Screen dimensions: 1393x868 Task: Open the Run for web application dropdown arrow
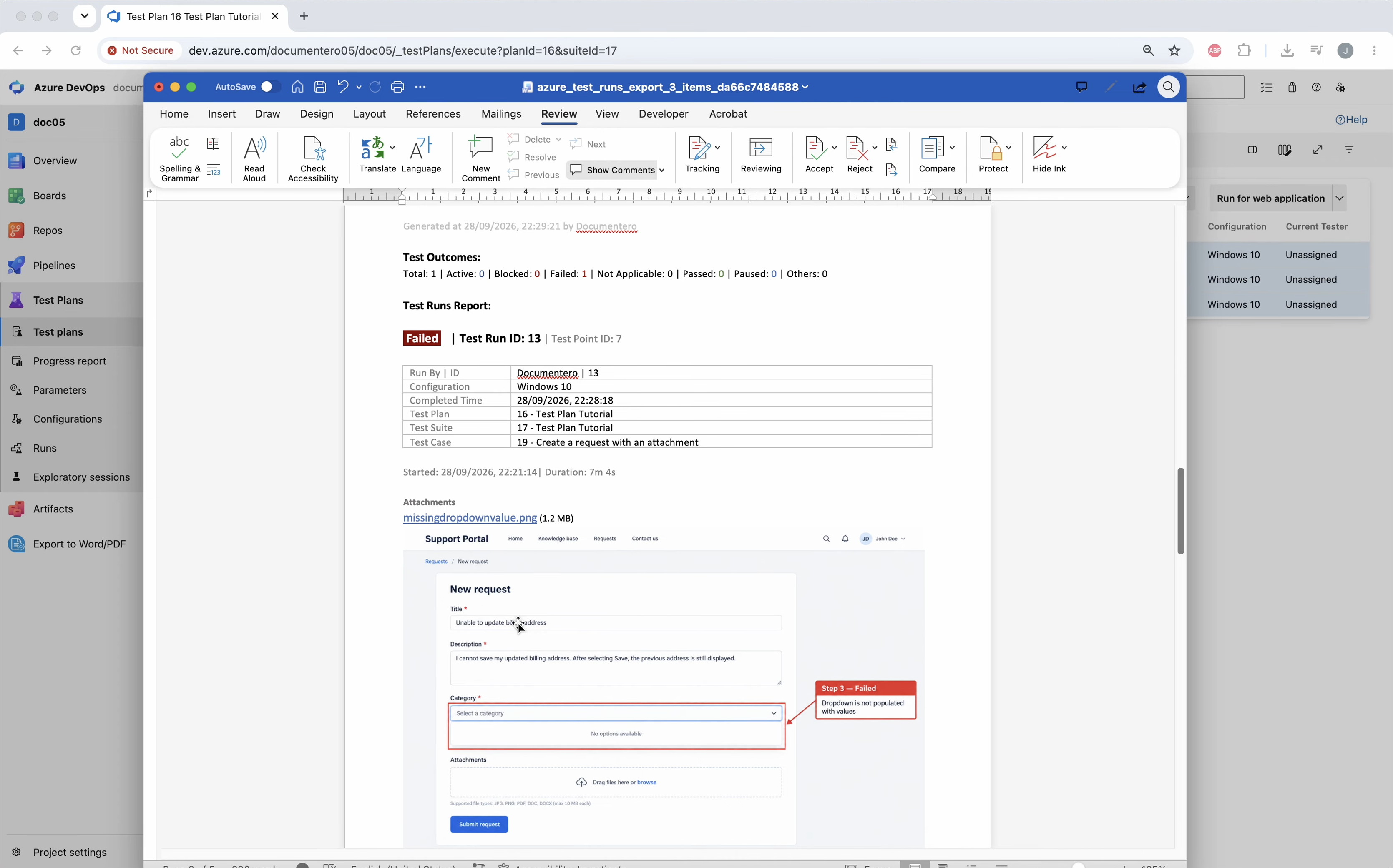coord(1340,198)
